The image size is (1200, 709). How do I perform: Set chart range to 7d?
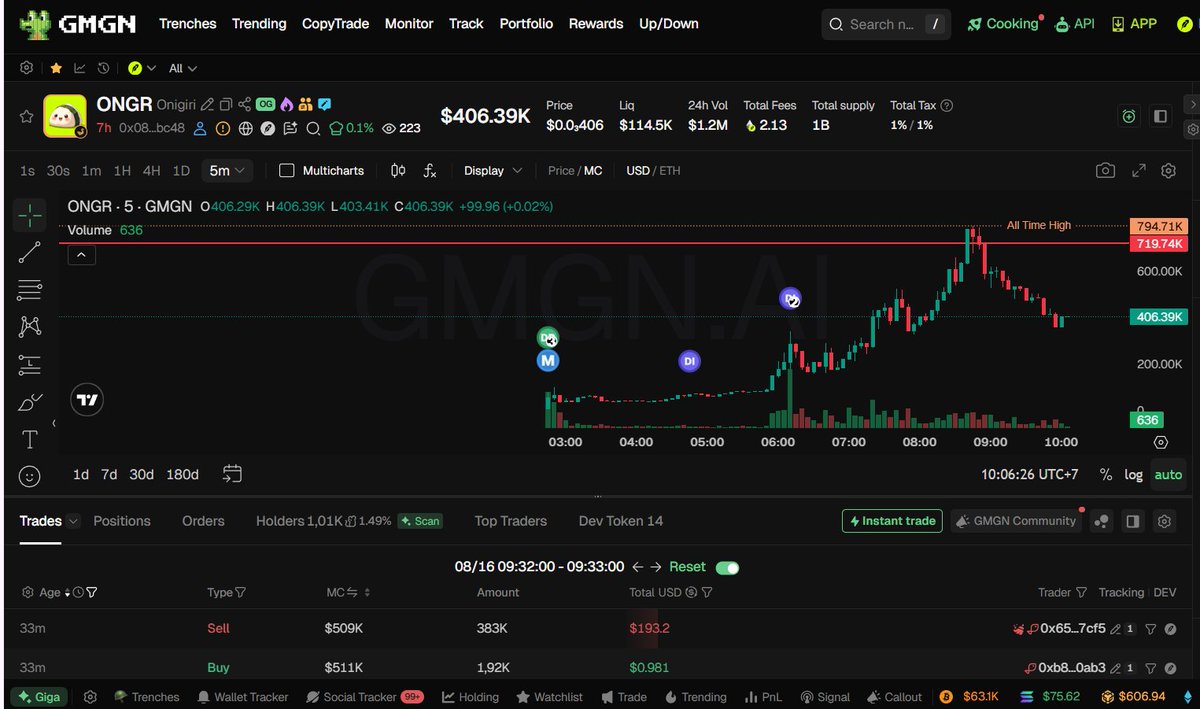109,475
